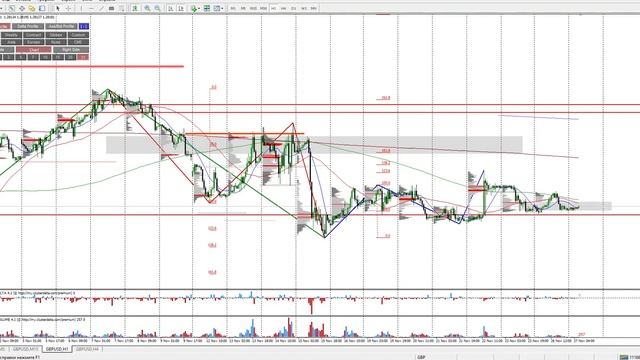640x360 pixels.
Task: Click the tile windows grid icon
Action: pyautogui.click(x=207, y=8)
